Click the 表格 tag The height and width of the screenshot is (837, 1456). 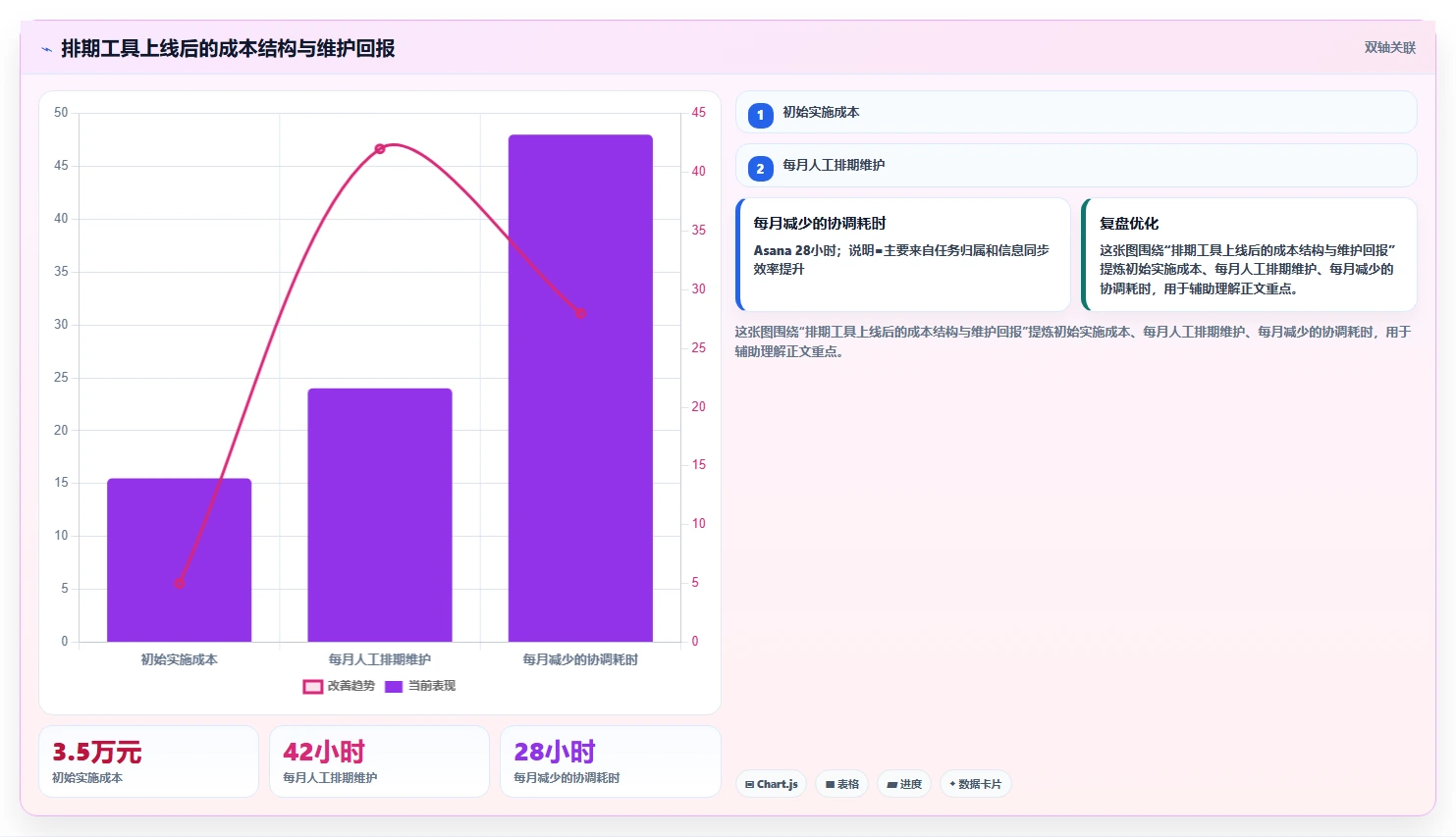coord(842,784)
